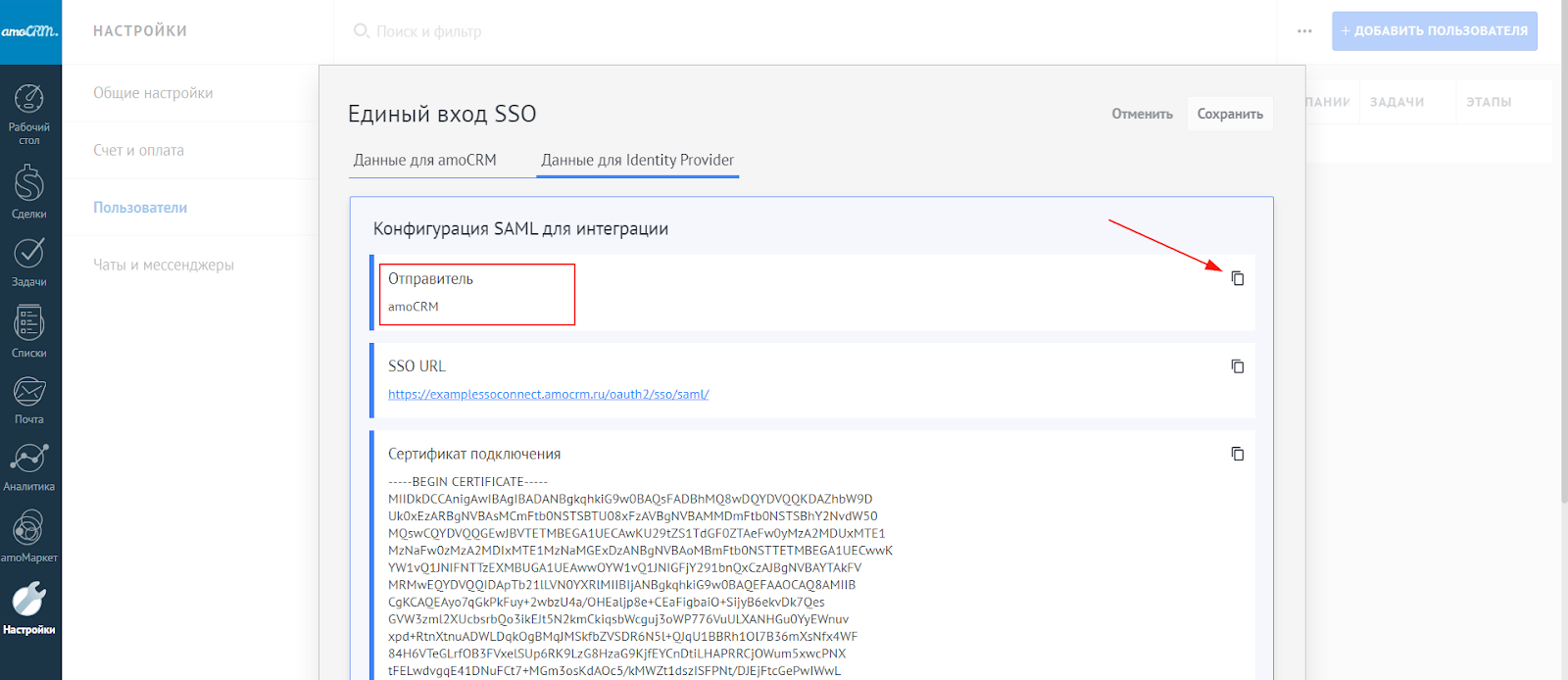Image resolution: width=1568 pixels, height=680 pixels.
Task: Open the examplessoconnect SSO URL link
Action: click(x=548, y=394)
